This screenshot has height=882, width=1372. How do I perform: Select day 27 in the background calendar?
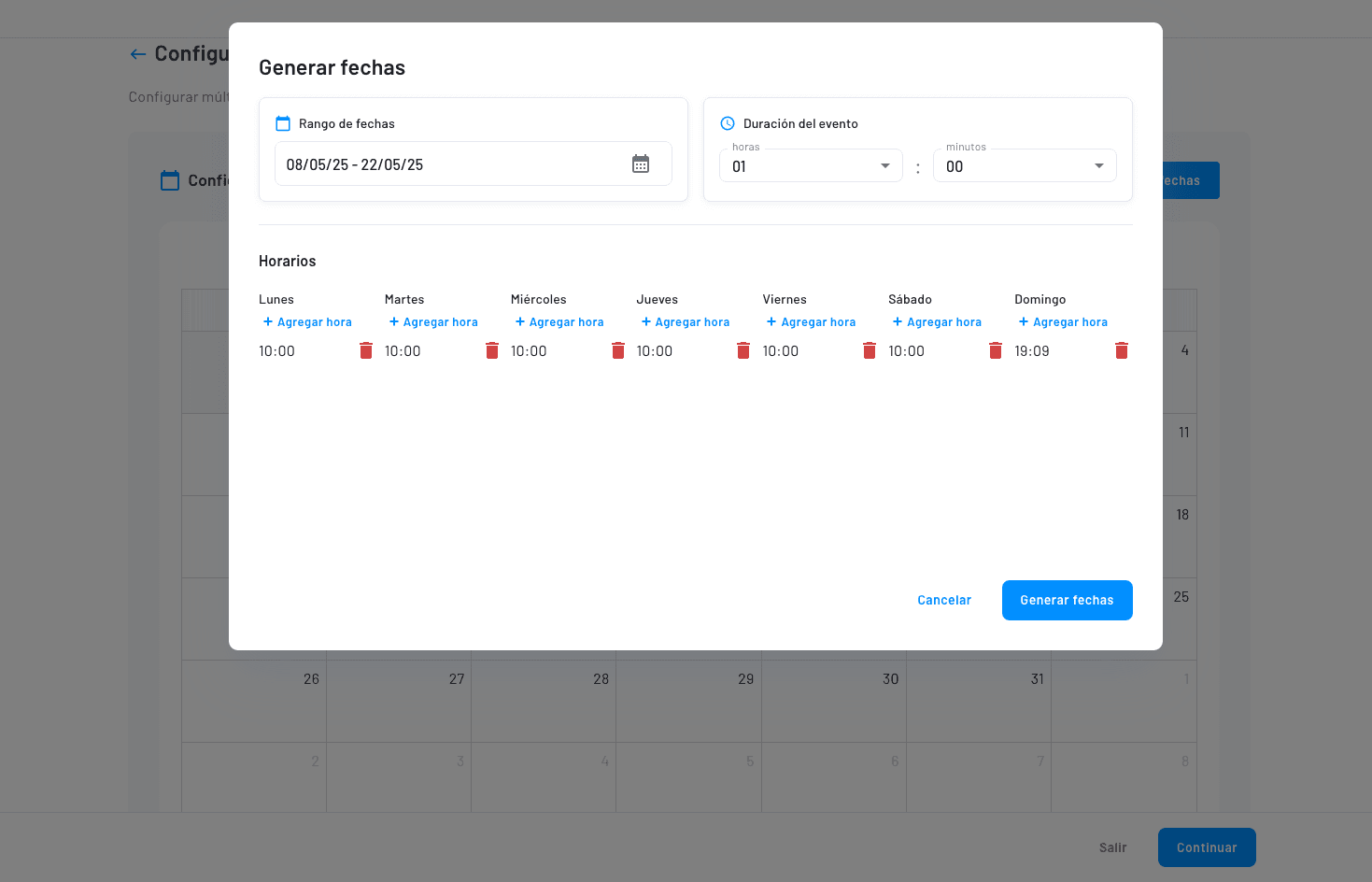pyautogui.click(x=399, y=701)
